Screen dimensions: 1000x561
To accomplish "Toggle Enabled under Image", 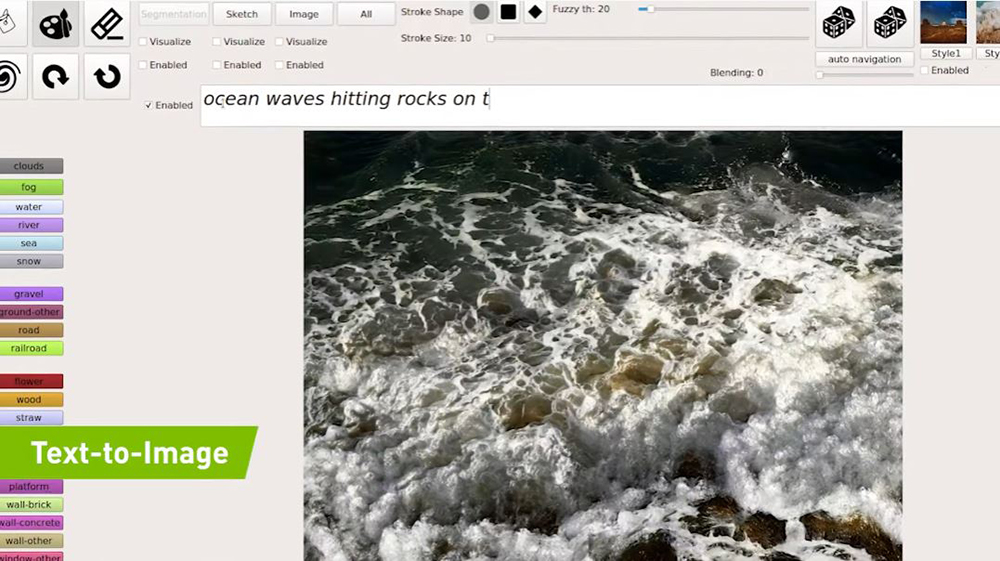I will pos(279,65).
